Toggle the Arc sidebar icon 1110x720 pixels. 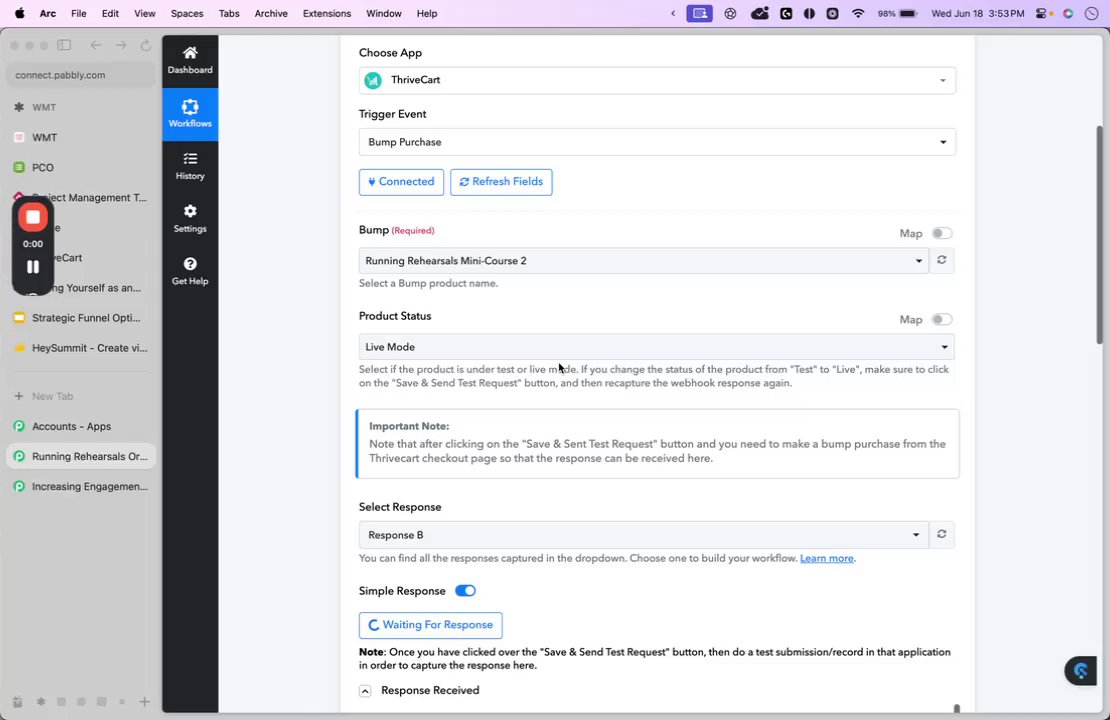64,45
